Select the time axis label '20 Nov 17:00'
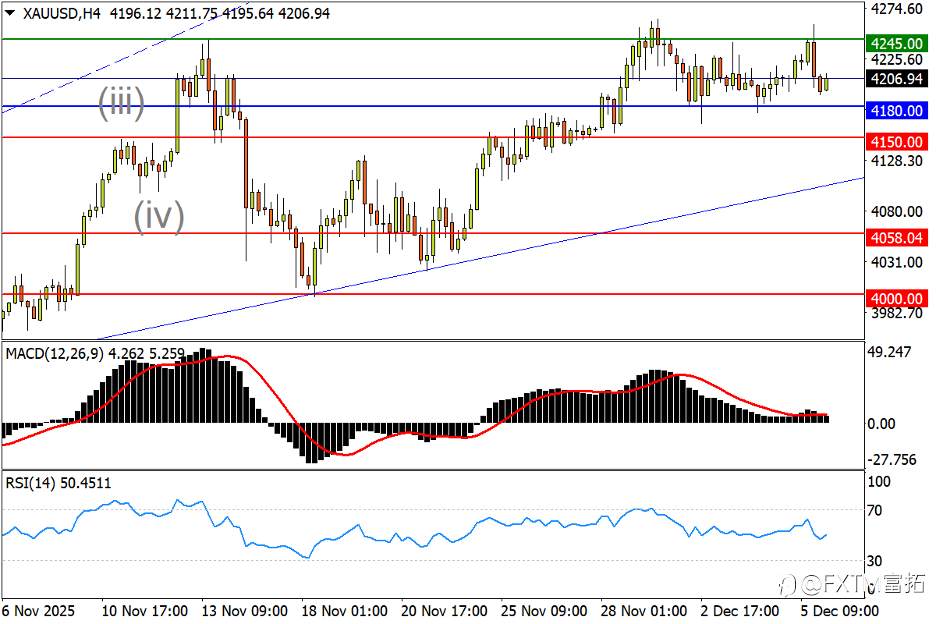Image resolution: width=936 pixels, height=624 pixels. [x=444, y=611]
